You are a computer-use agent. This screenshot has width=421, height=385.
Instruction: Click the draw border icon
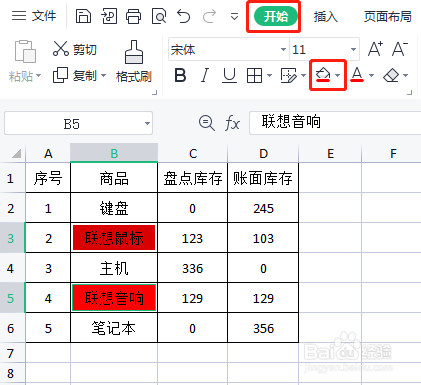[x=289, y=76]
